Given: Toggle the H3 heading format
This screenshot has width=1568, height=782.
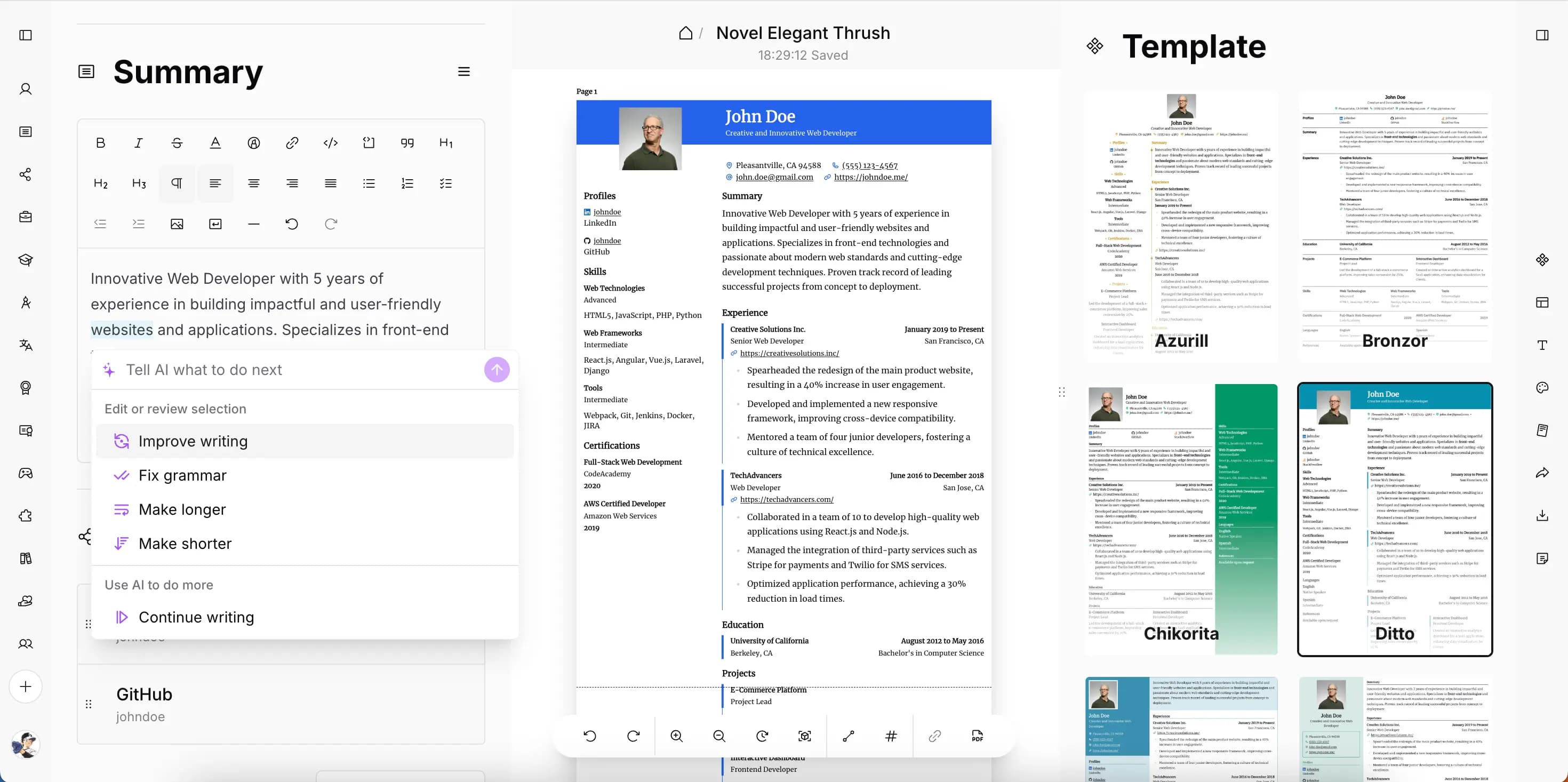Looking at the screenshot, I should (x=138, y=183).
